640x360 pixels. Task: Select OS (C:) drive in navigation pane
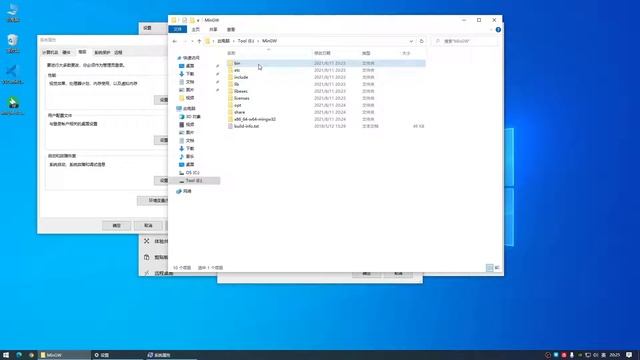click(x=192, y=173)
